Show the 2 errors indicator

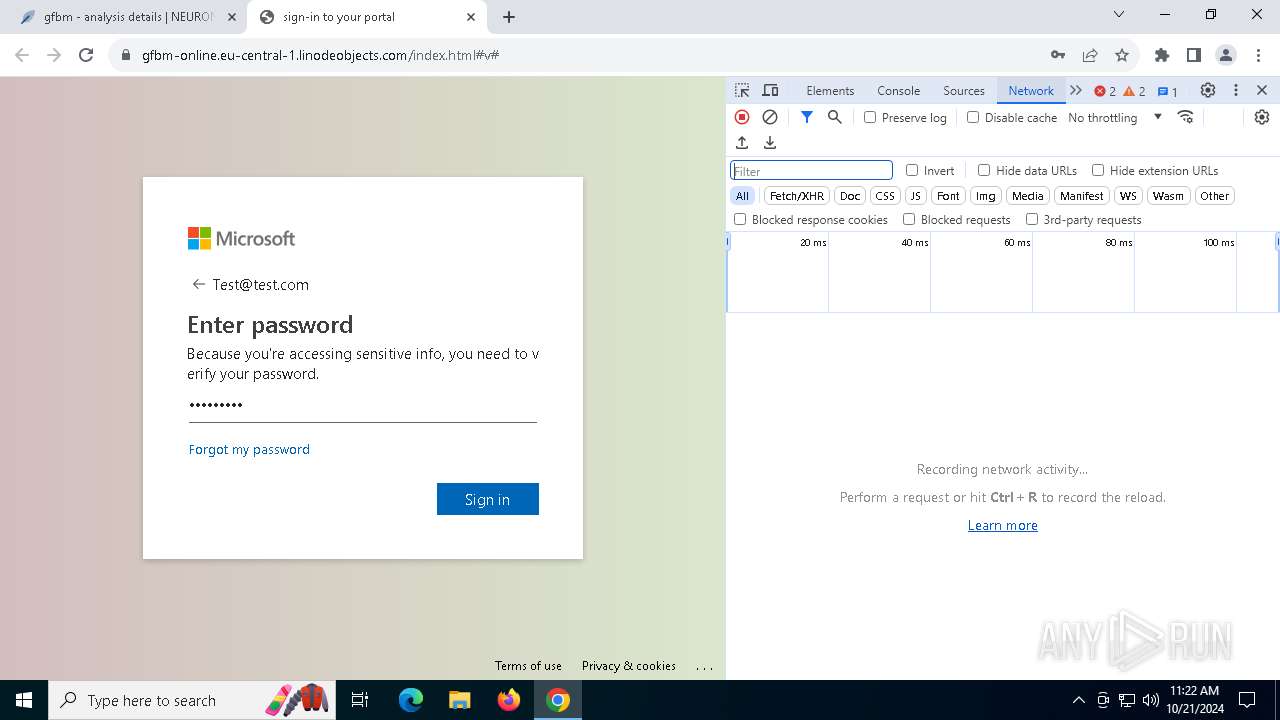point(1105,91)
